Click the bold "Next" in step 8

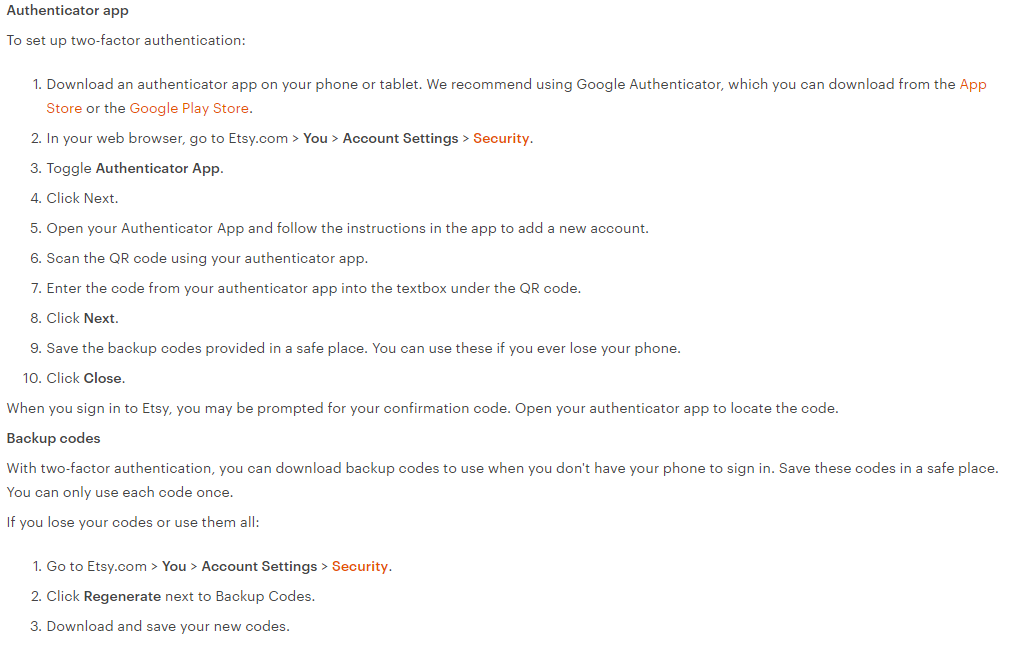coord(100,318)
